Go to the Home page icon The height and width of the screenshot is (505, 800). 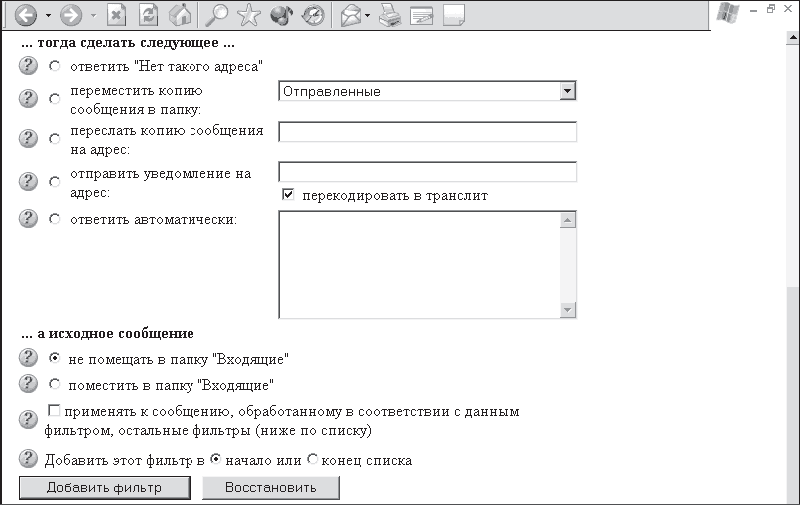point(180,15)
